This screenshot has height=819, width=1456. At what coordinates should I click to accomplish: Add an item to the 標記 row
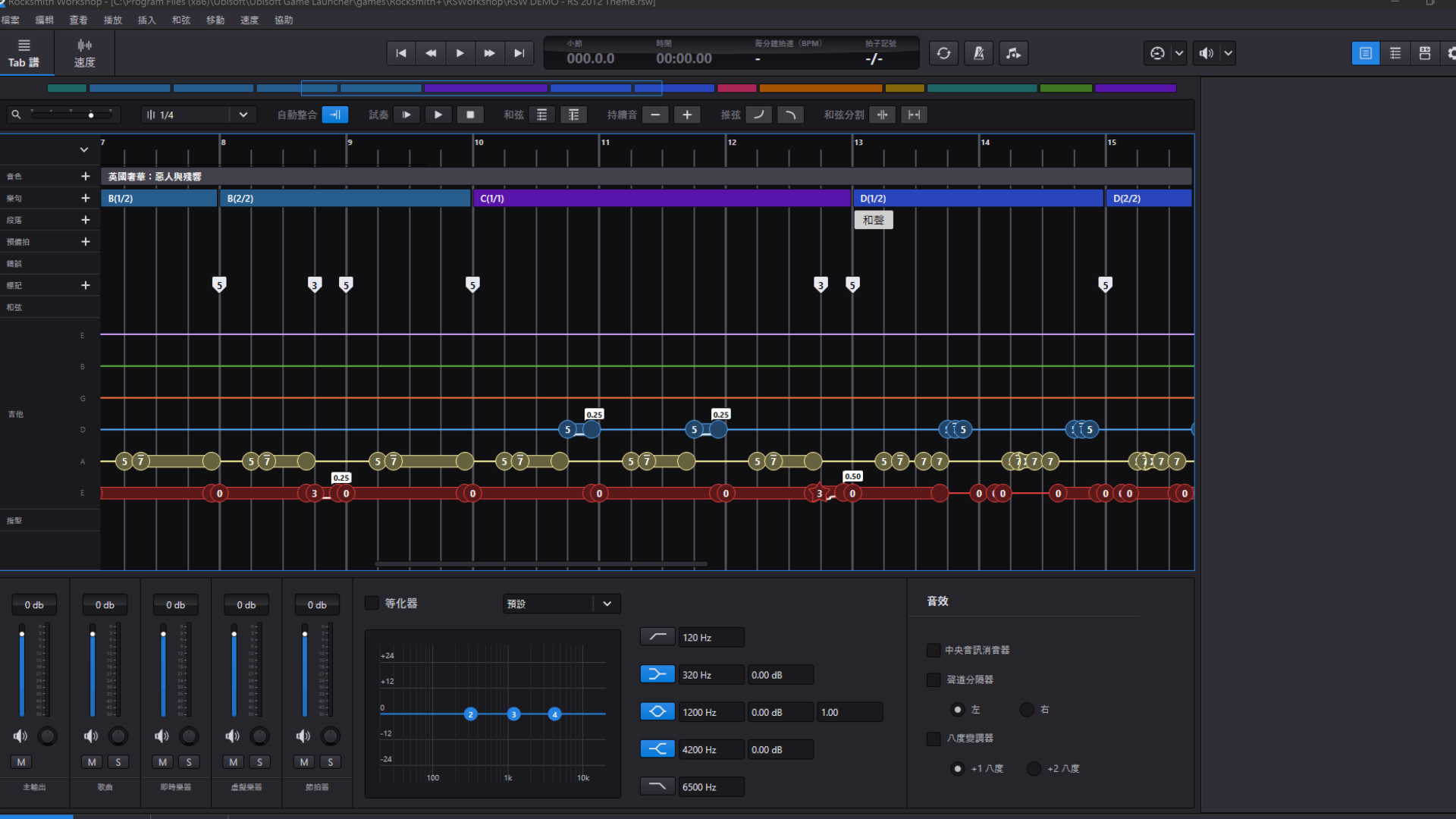(x=86, y=285)
